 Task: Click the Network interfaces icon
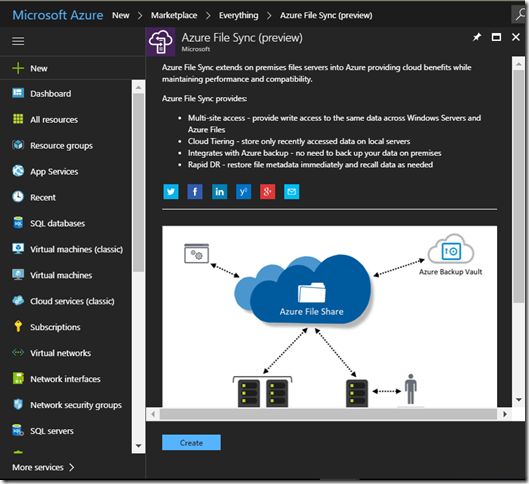18,378
